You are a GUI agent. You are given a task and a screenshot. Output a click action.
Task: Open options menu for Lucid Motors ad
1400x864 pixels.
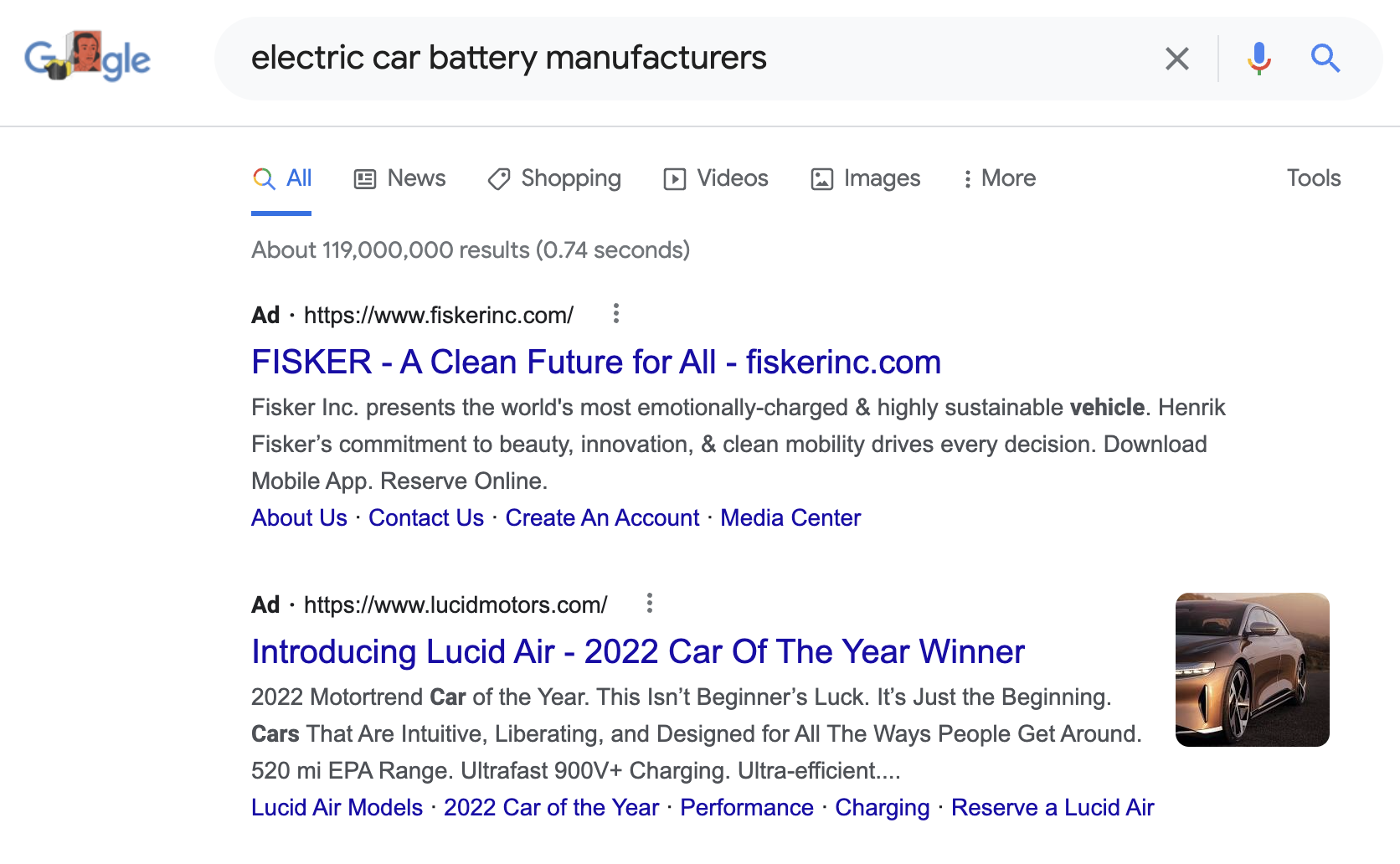(650, 604)
